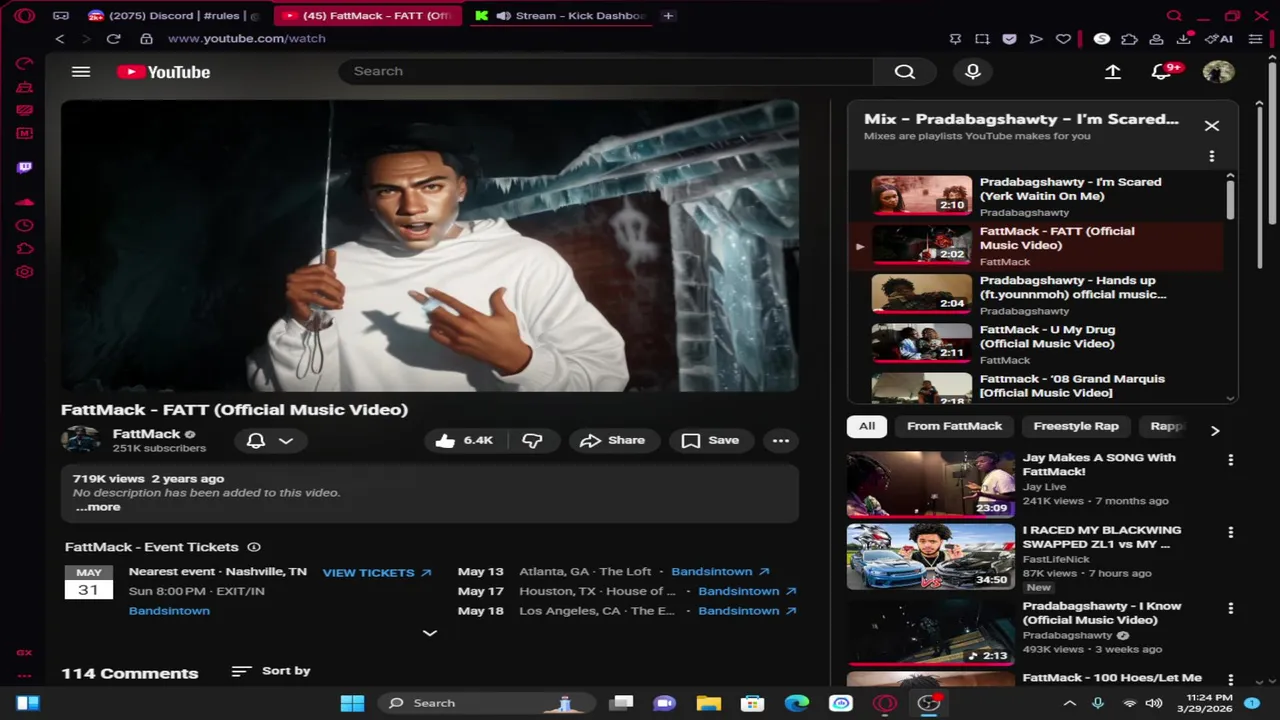Image resolution: width=1280 pixels, height=720 pixels.
Task: Open the upload/create video icon
Action: (x=1112, y=71)
